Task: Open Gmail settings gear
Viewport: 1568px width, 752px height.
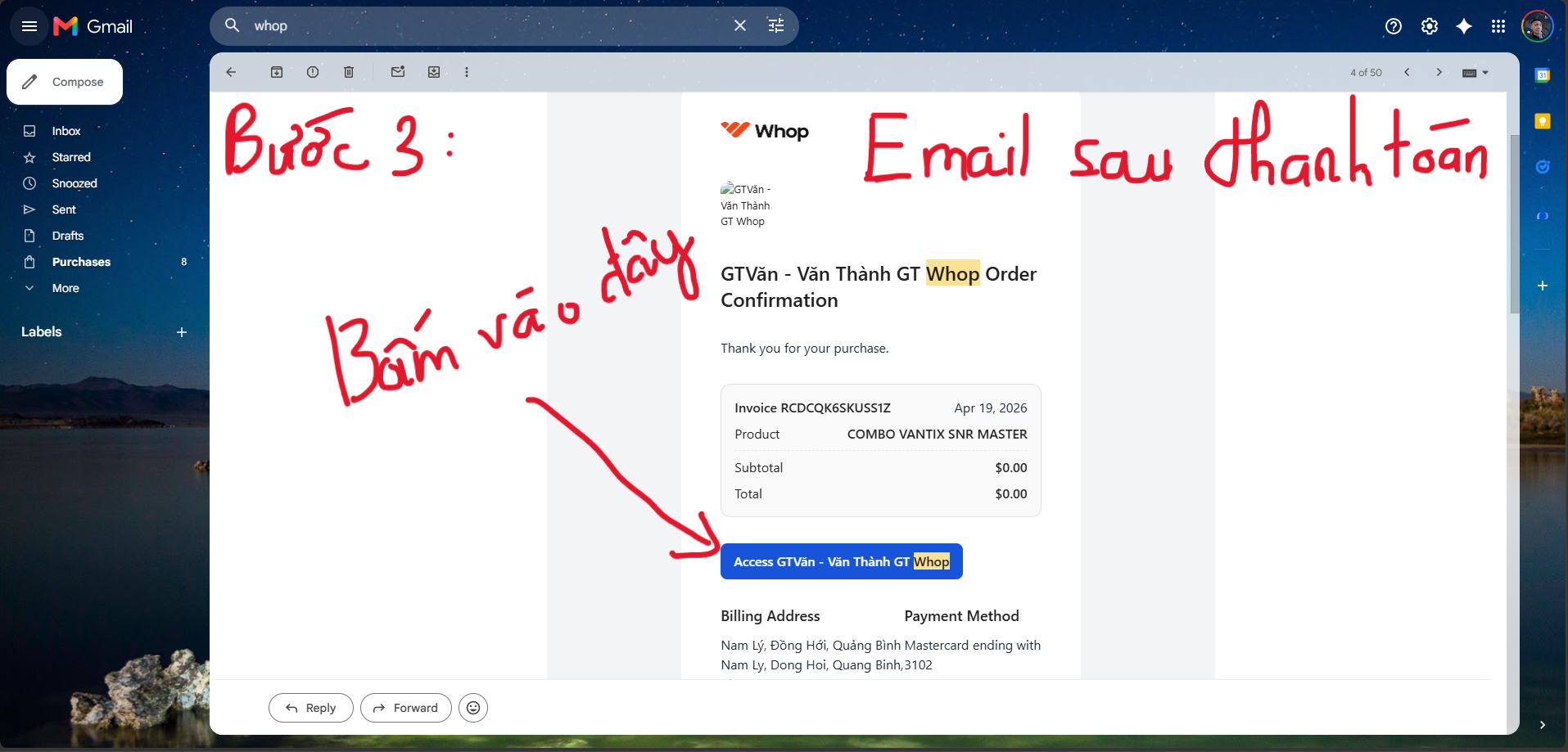Action: [1430, 26]
